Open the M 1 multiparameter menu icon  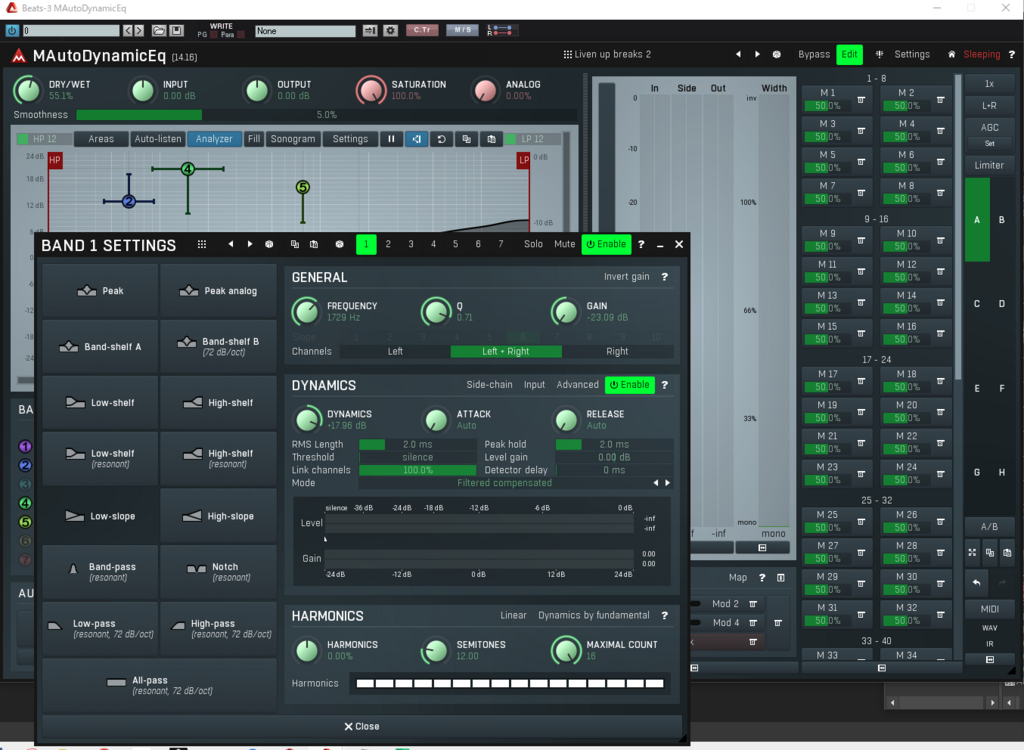point(861,100)
